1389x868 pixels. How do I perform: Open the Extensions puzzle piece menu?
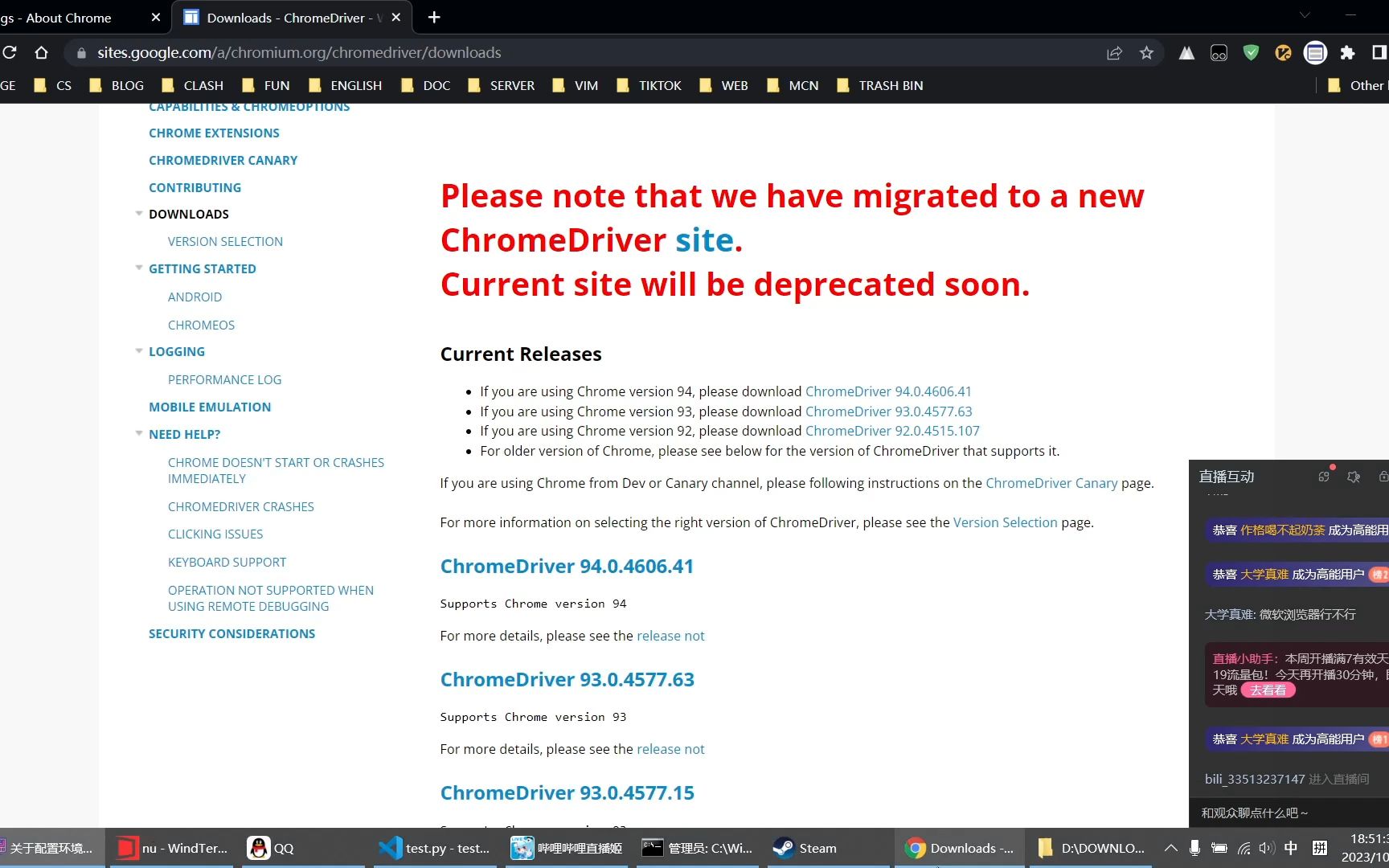[1347, 53]
